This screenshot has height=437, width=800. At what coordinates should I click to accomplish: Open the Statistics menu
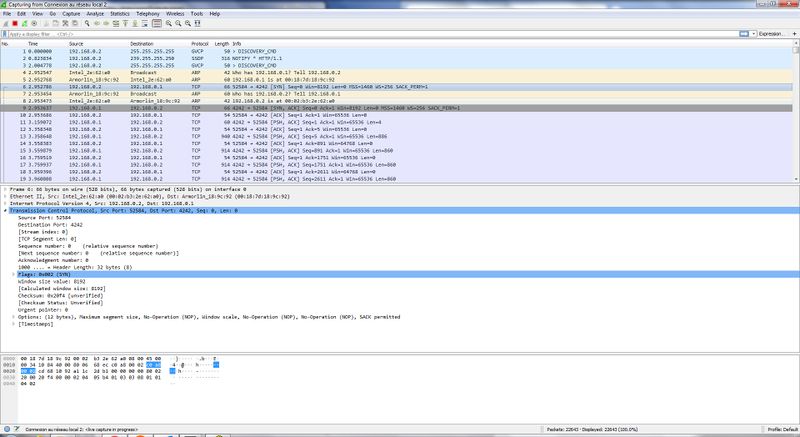(119, 14)
